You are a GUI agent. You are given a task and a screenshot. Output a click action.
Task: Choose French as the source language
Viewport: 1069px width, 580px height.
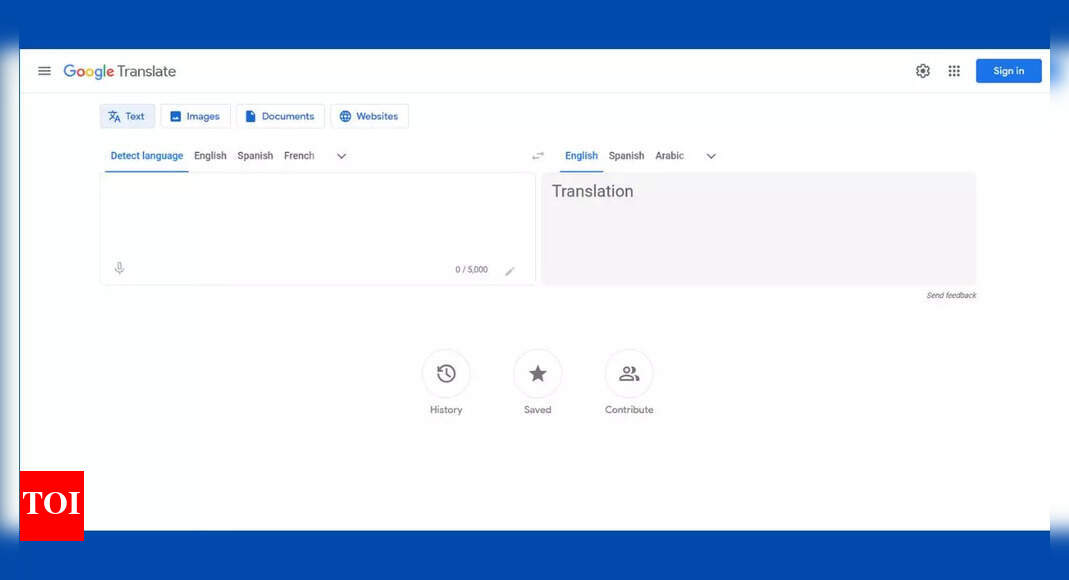299,156
